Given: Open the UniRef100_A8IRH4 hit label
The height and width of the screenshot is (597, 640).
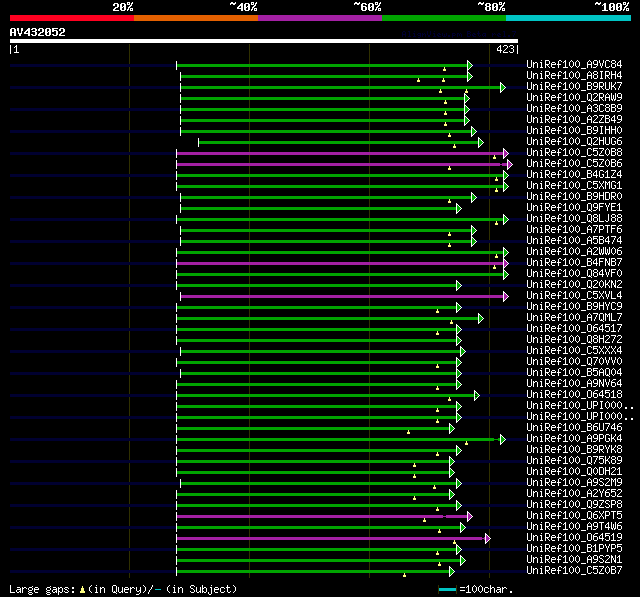Looking at the screenshot, I should coord(574,75).
